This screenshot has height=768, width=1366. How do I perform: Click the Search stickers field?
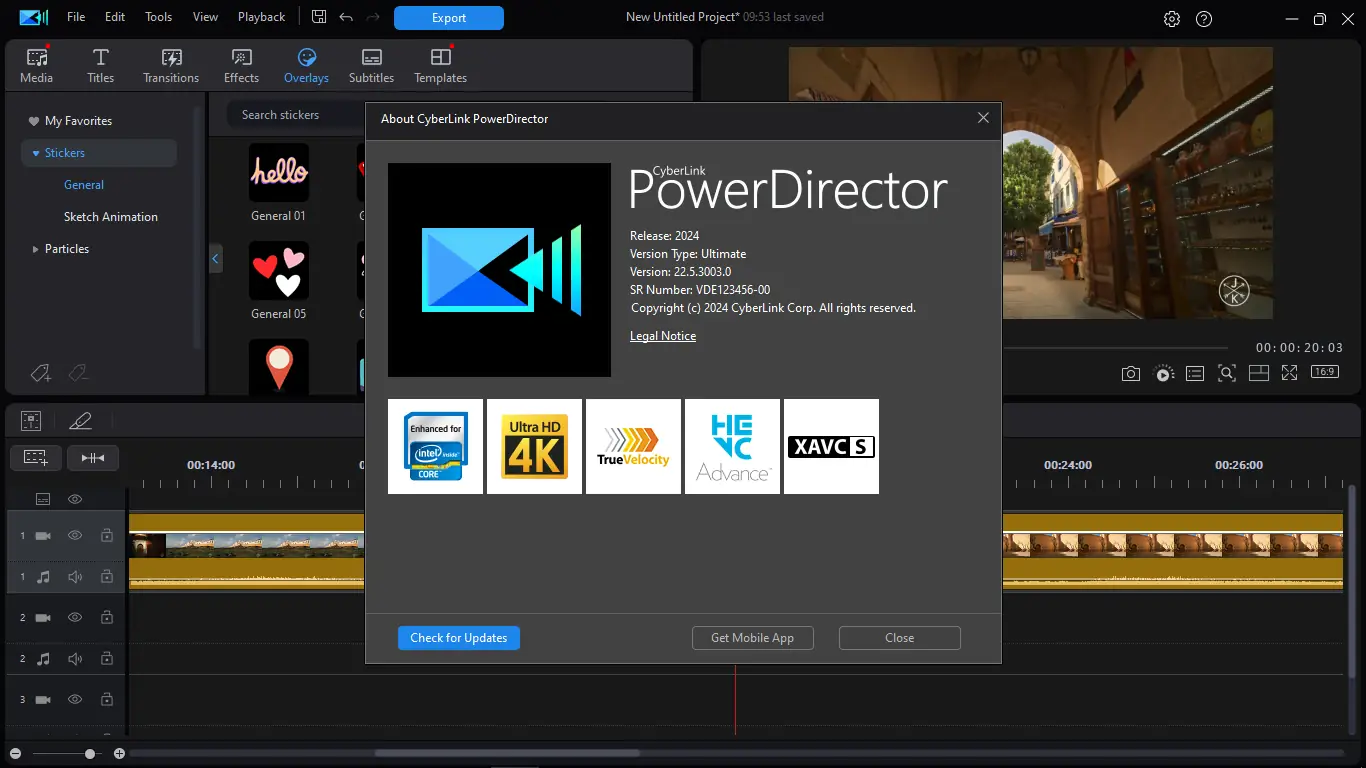pyautogui.click(x=296, y=115)
